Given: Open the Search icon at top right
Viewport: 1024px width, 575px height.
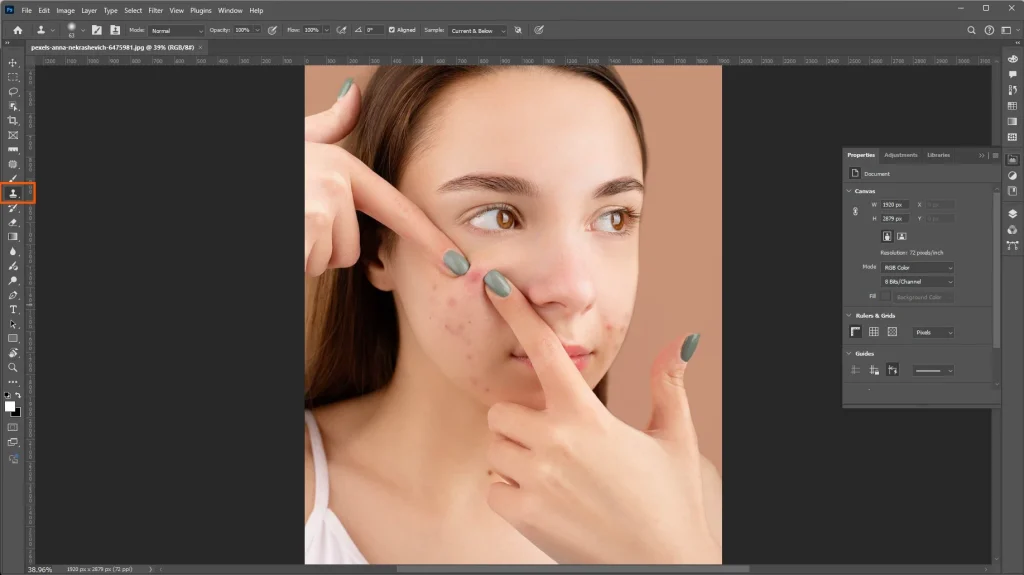Looking at the screenshot, I should [x=971, y=30].
